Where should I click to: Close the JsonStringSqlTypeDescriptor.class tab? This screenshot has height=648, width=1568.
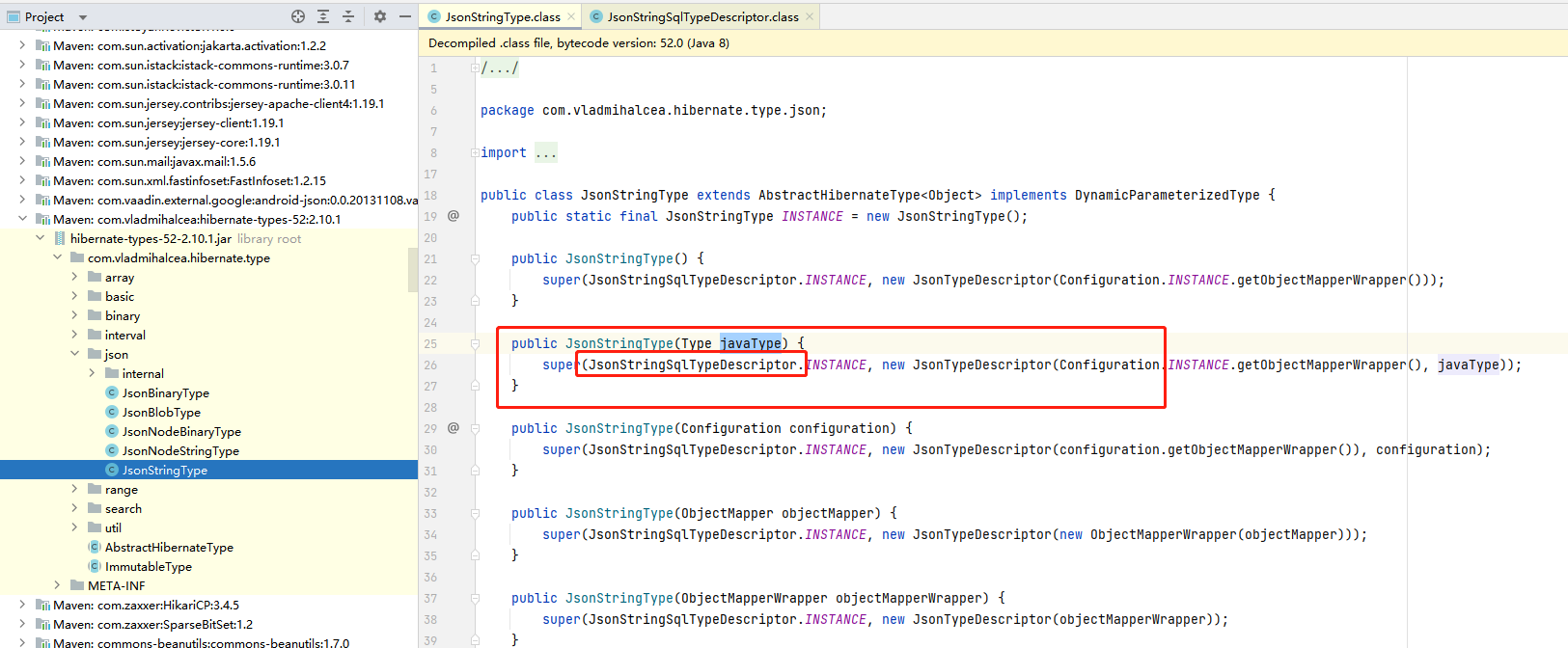[x=810, y=16]
